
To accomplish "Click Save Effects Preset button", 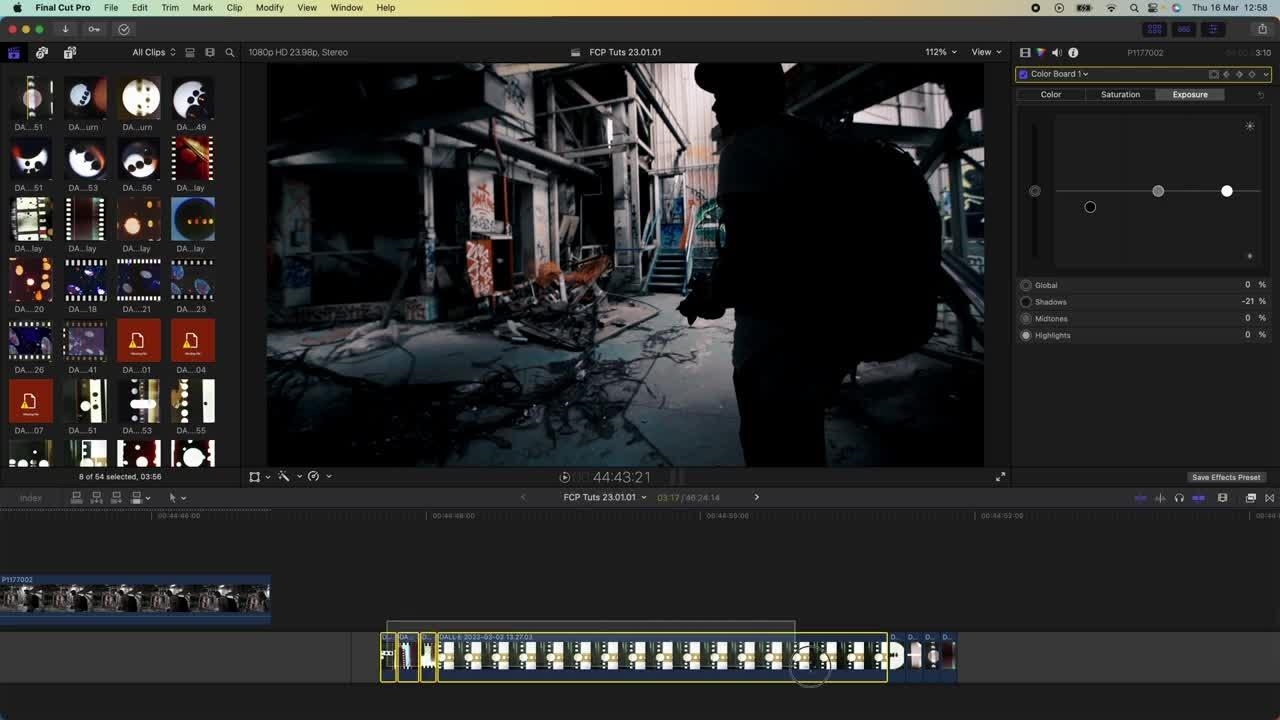I will click(x=1226, y=477).
